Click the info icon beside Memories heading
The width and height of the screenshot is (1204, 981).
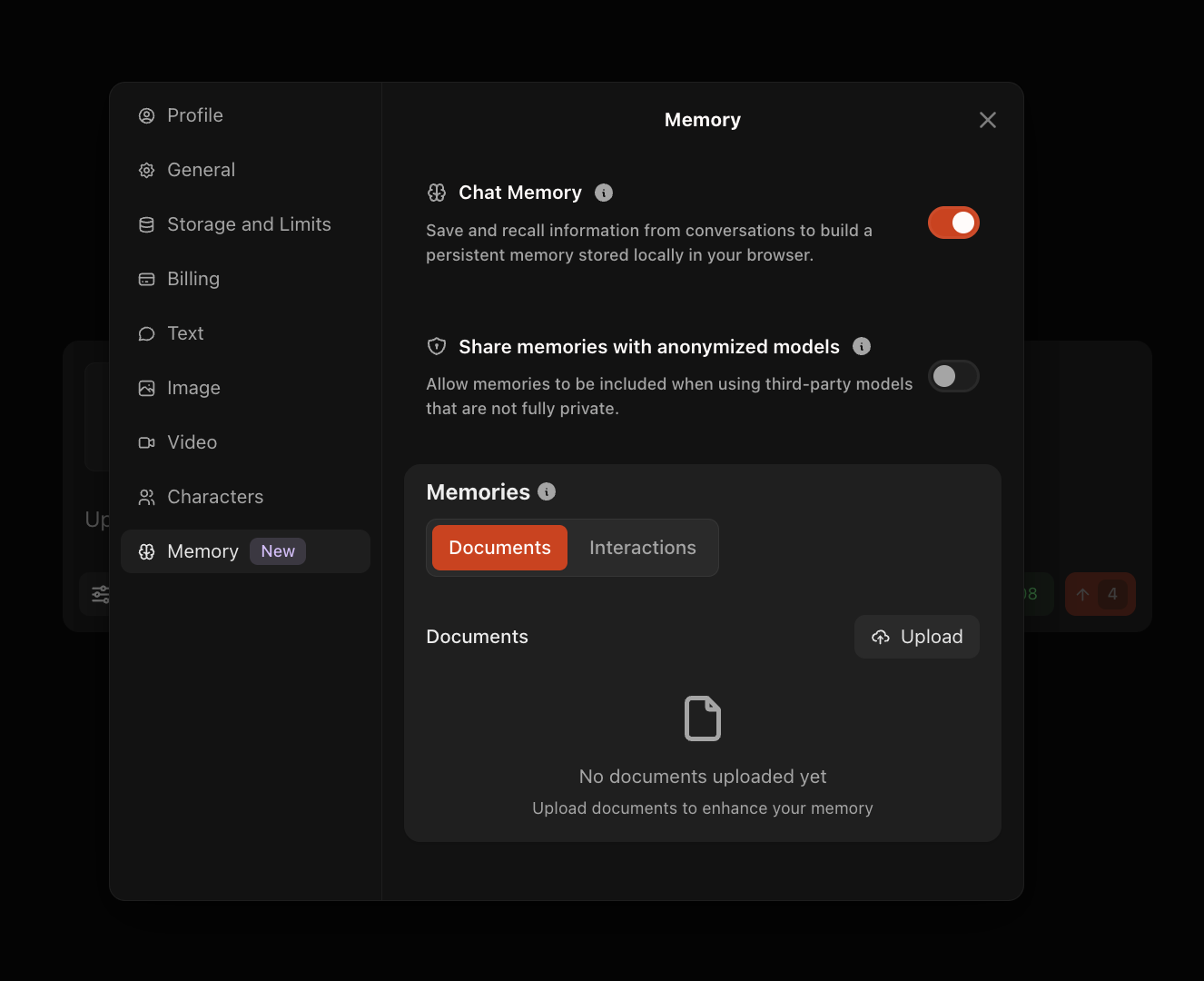click(547, 491)
